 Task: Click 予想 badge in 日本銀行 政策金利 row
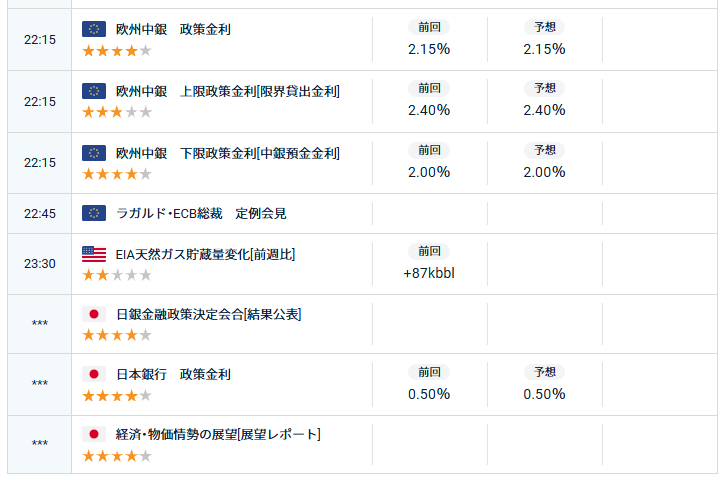click(544, 372)
